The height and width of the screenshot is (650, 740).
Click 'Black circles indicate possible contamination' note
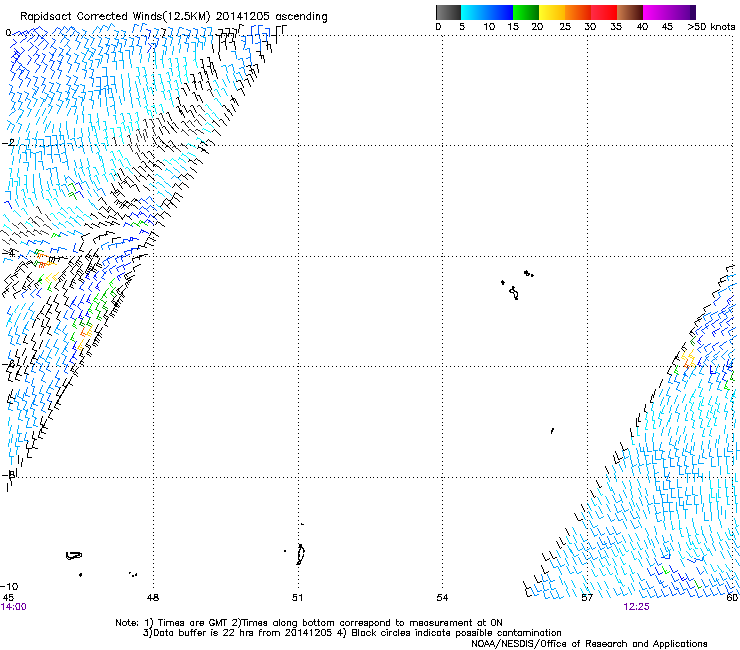tap(456, 633)
